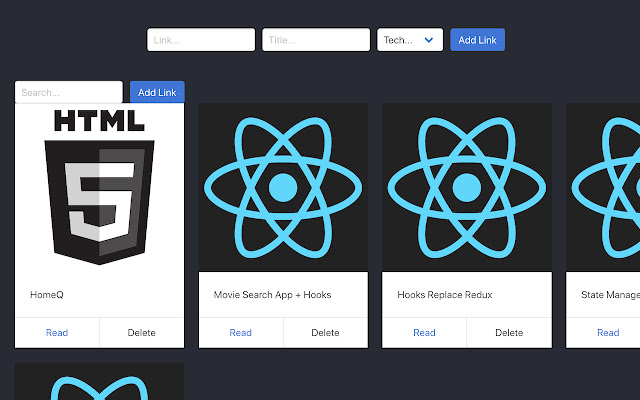The image size is (640, 400).
Task: Click the Title input field
Action: 316,40
